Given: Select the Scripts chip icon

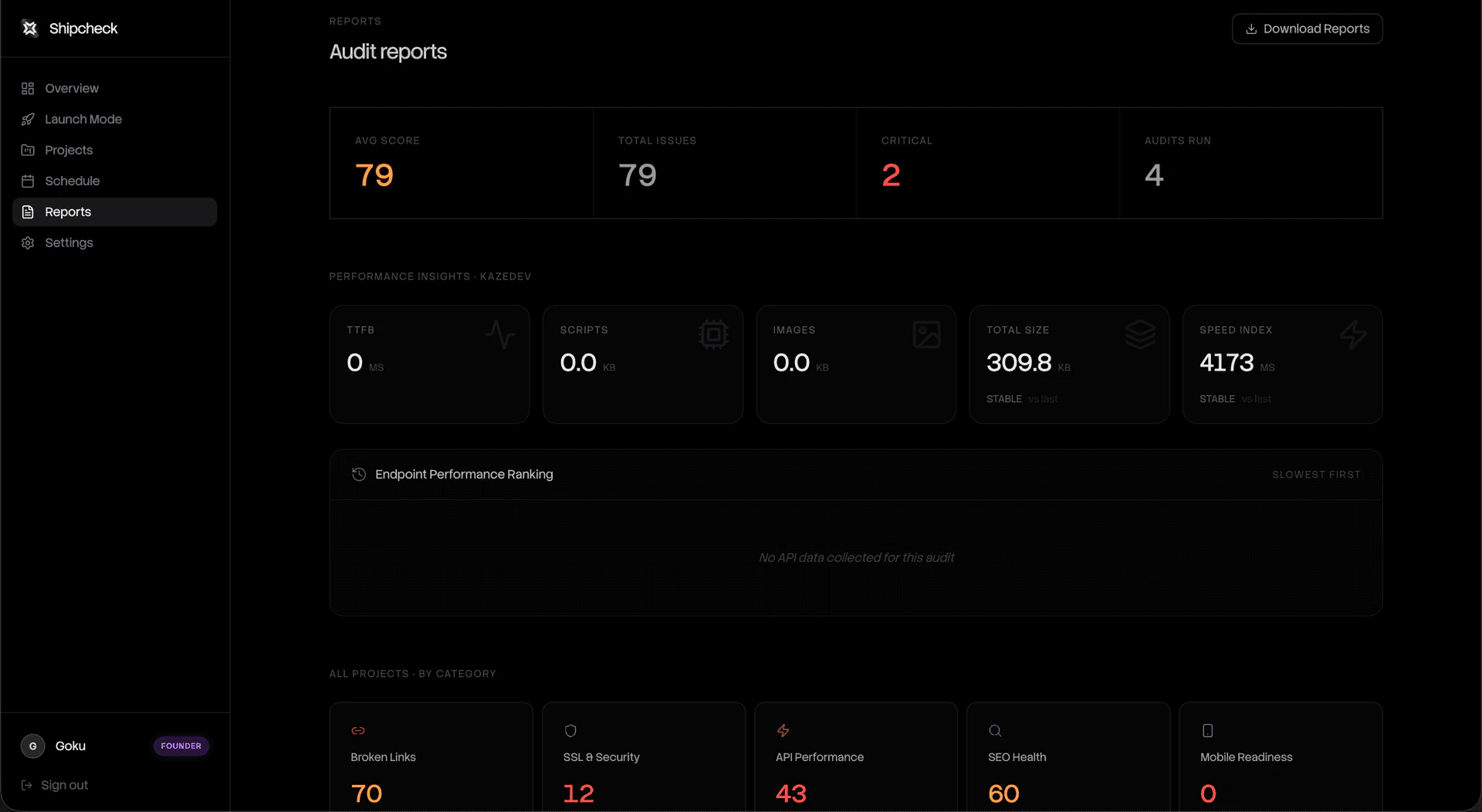Looking at the screenshot, I should tap(713, 334).
